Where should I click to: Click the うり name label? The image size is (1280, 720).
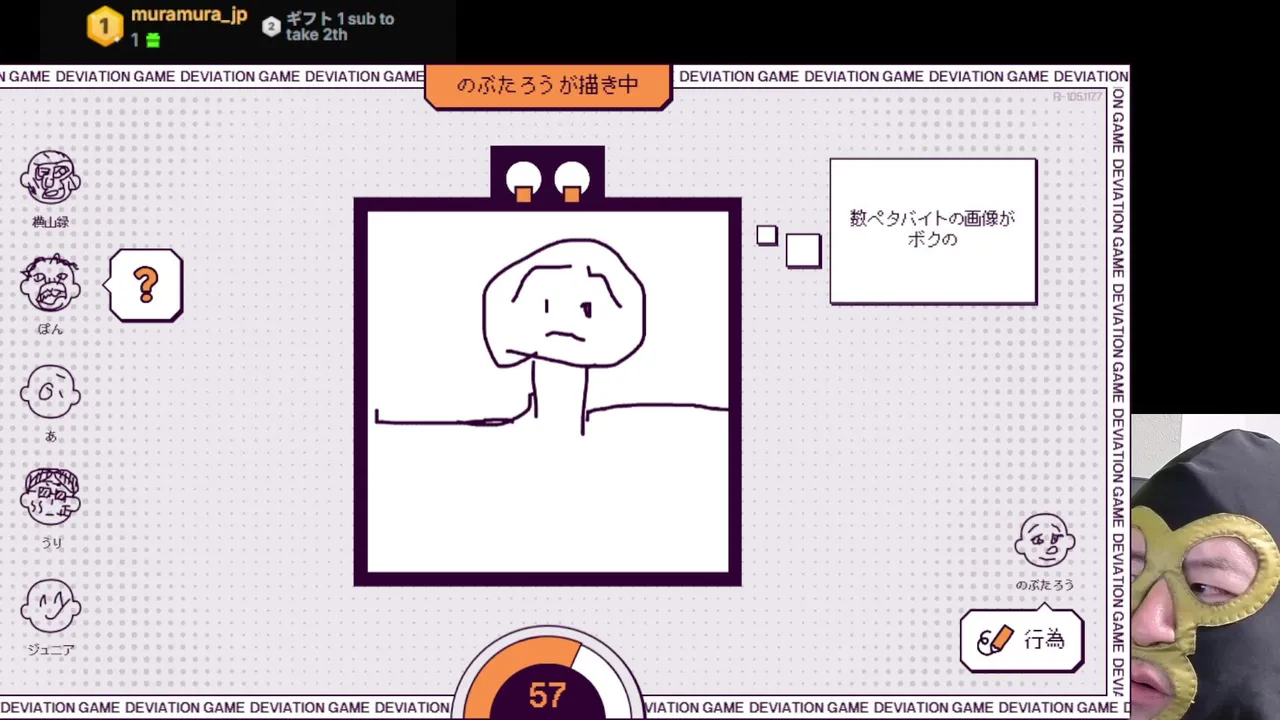[x=51, y=543]
